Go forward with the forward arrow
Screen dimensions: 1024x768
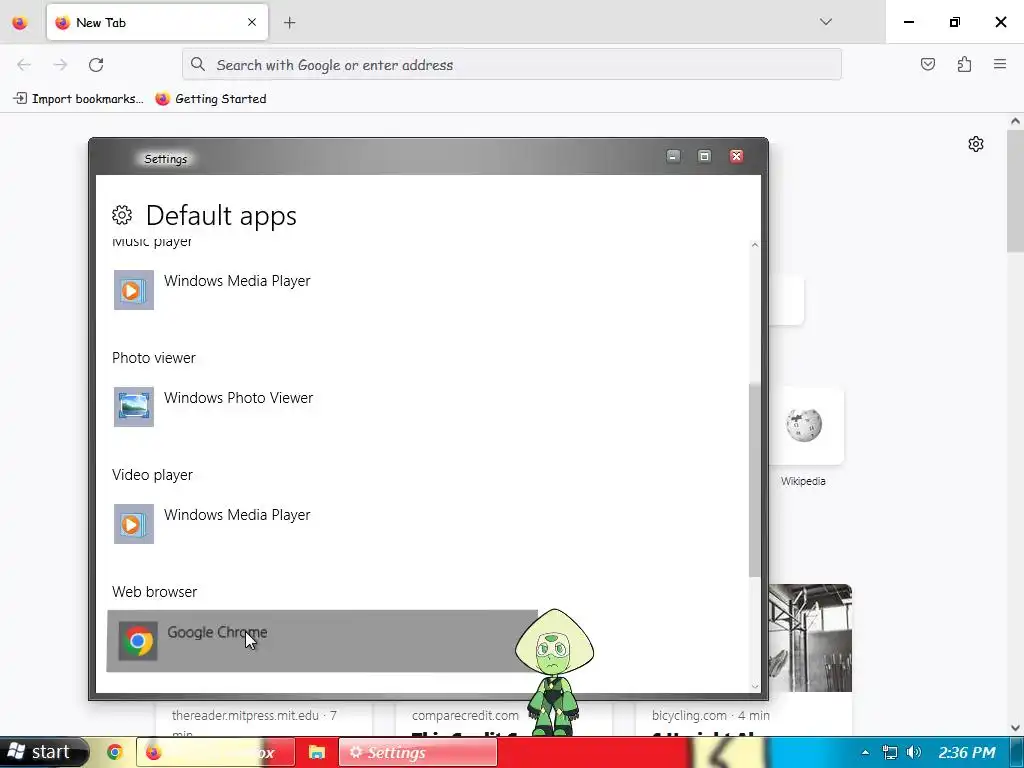click(x=60, y=65)
